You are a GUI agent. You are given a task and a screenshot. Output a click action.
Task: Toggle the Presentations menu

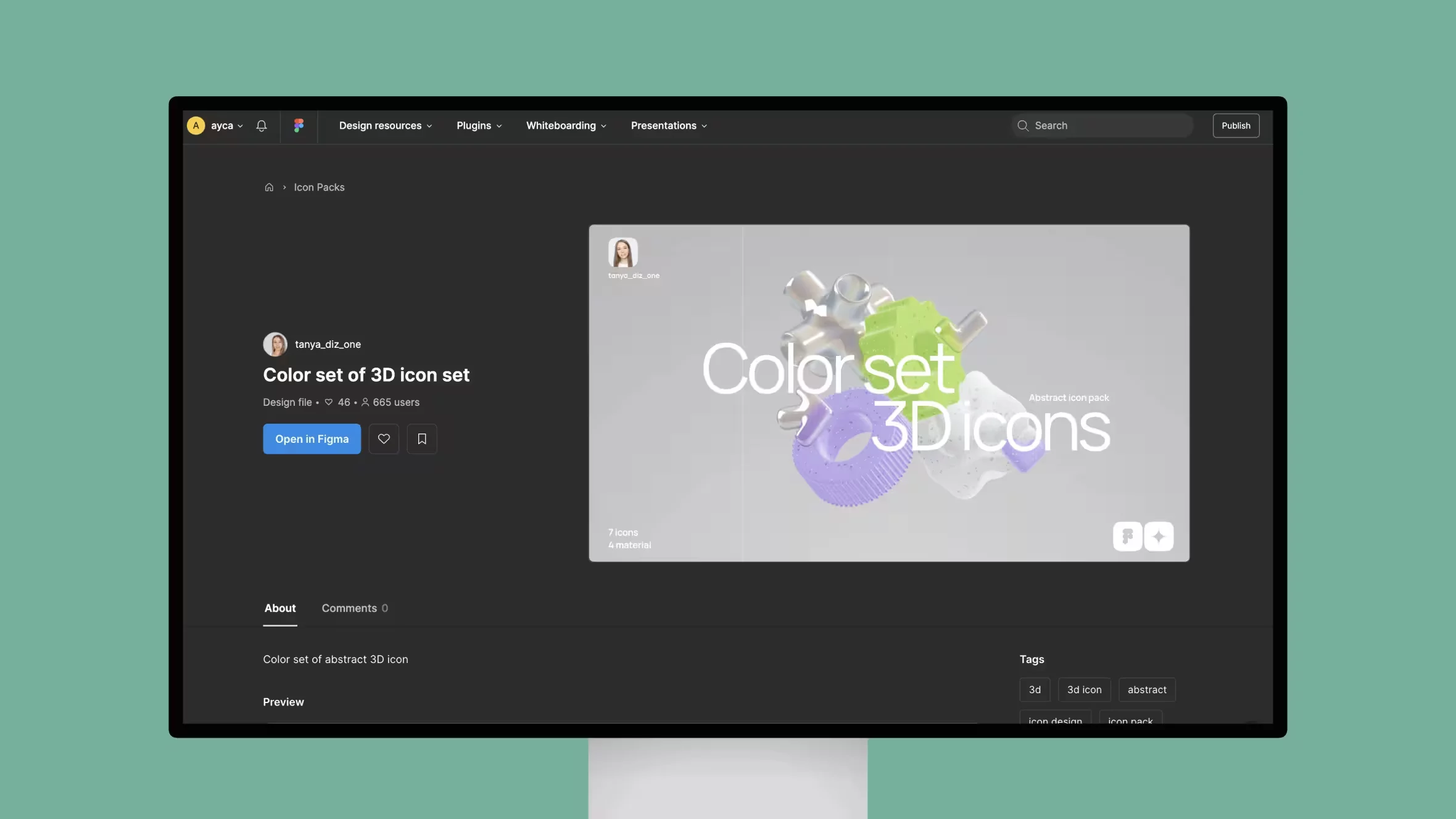click(x=669, y=125)
